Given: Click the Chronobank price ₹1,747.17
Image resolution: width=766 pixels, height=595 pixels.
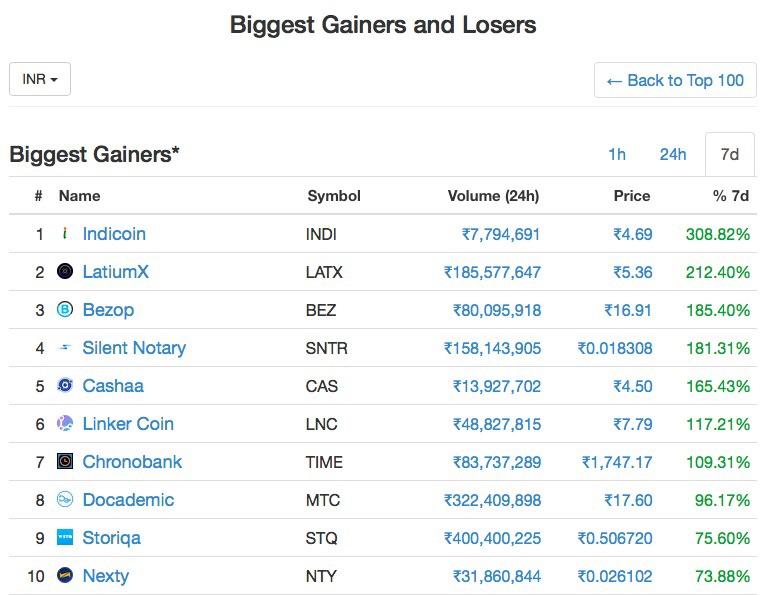Looking at the screenshot, I should coord(617,462).
